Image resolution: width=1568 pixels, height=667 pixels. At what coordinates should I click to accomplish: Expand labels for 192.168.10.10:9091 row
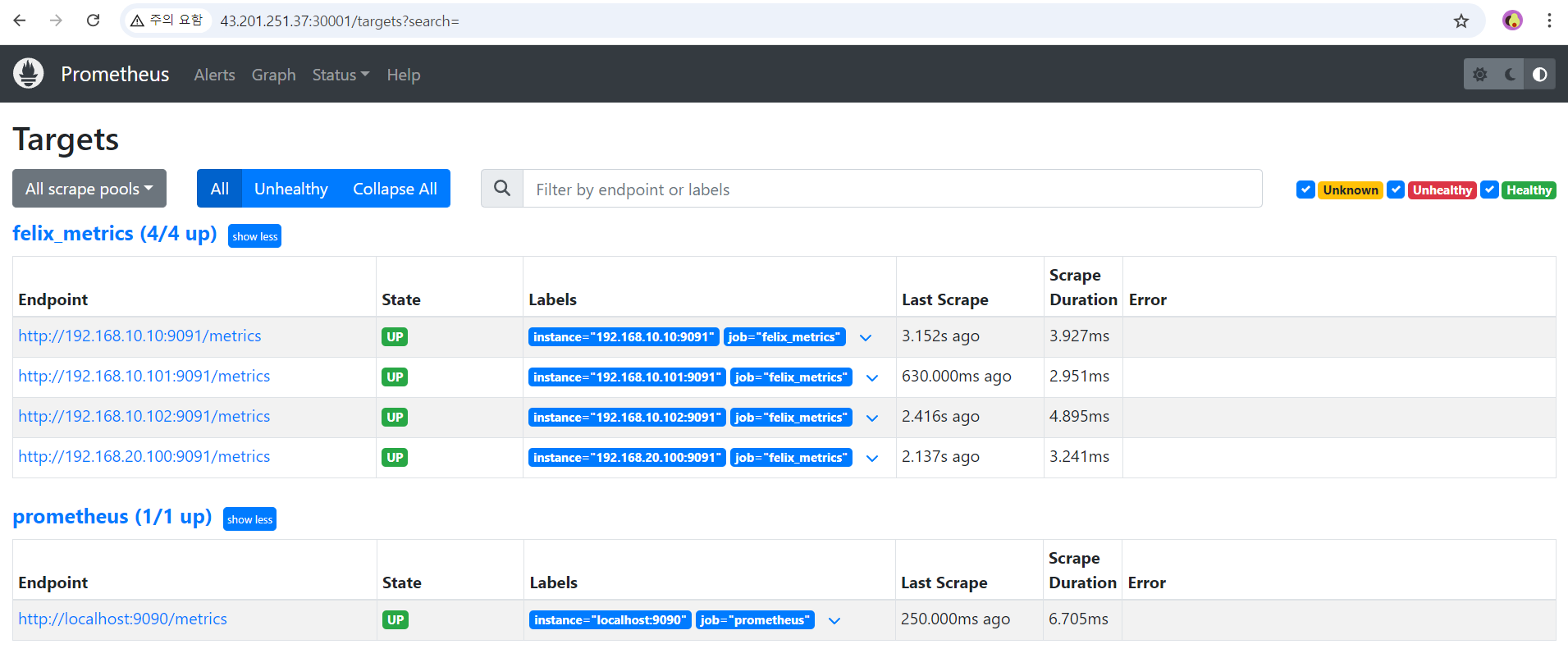(x=866, y=337)
